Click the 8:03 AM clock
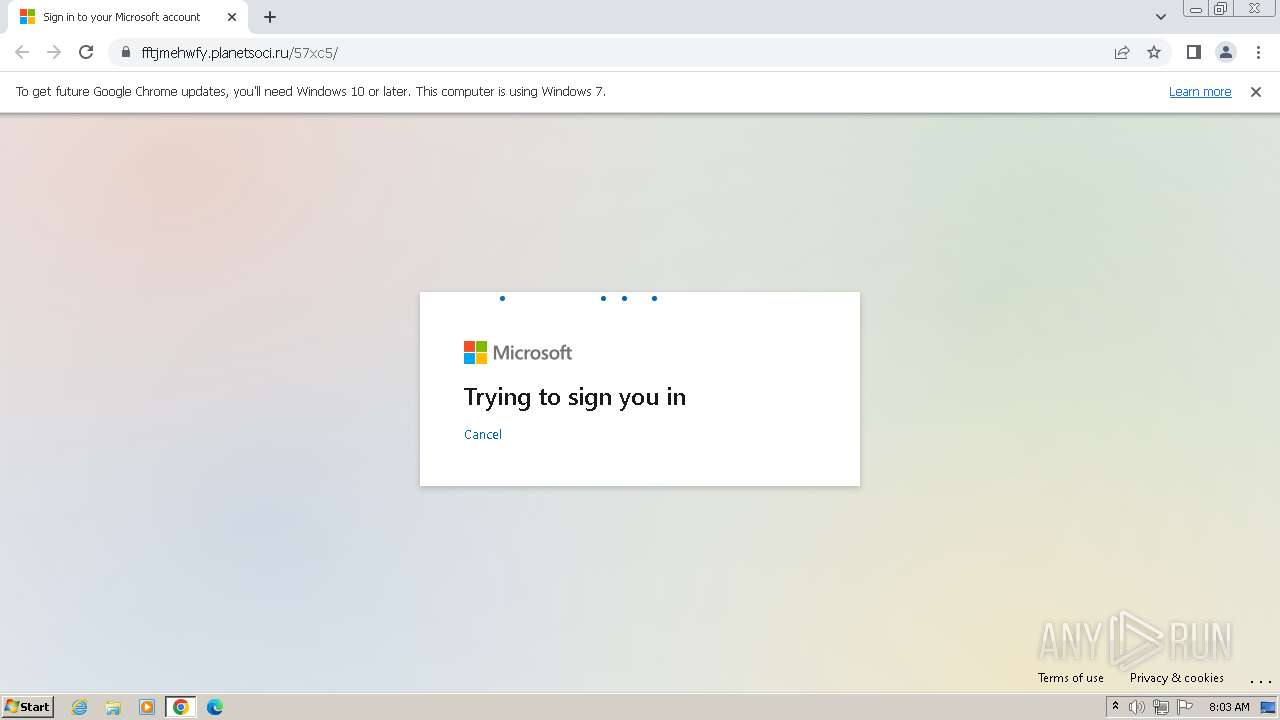The width and height of the screenshot is (1280, 720). [x=1229, y=707]
